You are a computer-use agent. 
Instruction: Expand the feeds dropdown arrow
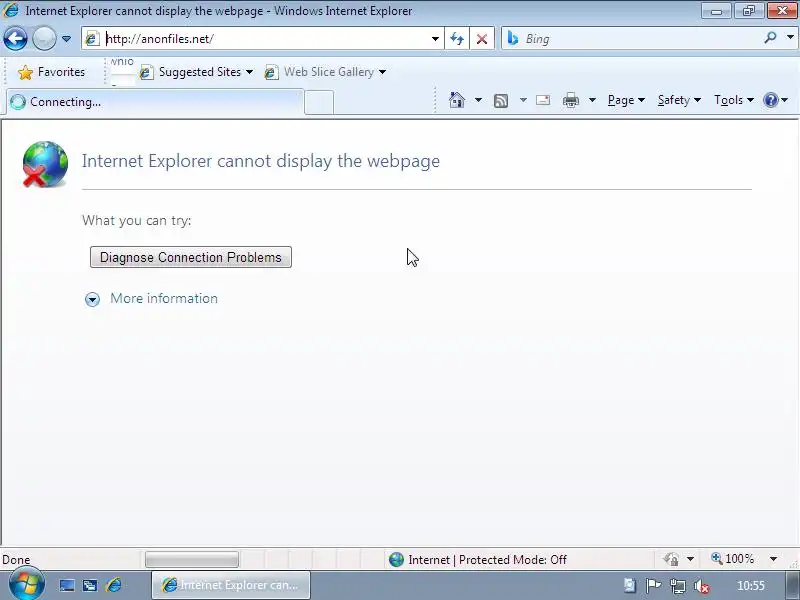tap(523, 100)
